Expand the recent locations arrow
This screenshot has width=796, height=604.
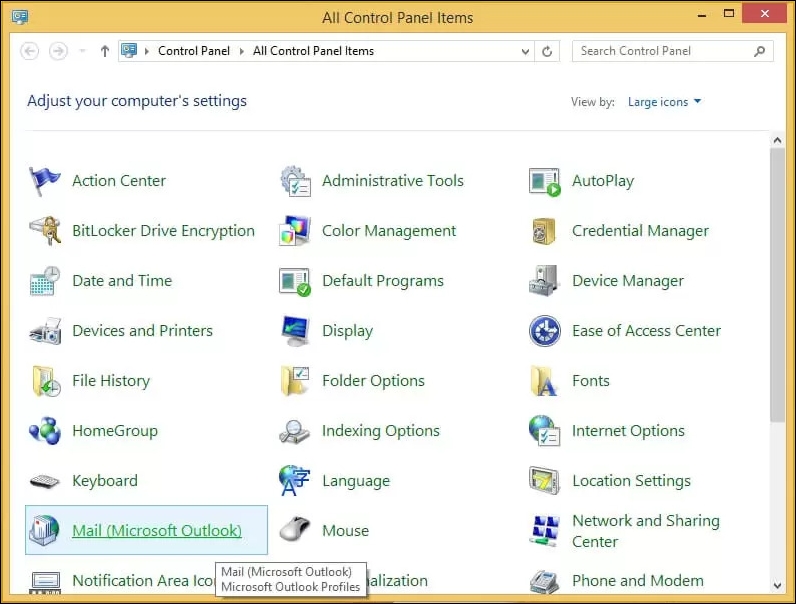pyautogui.click(x=82, y=51)
